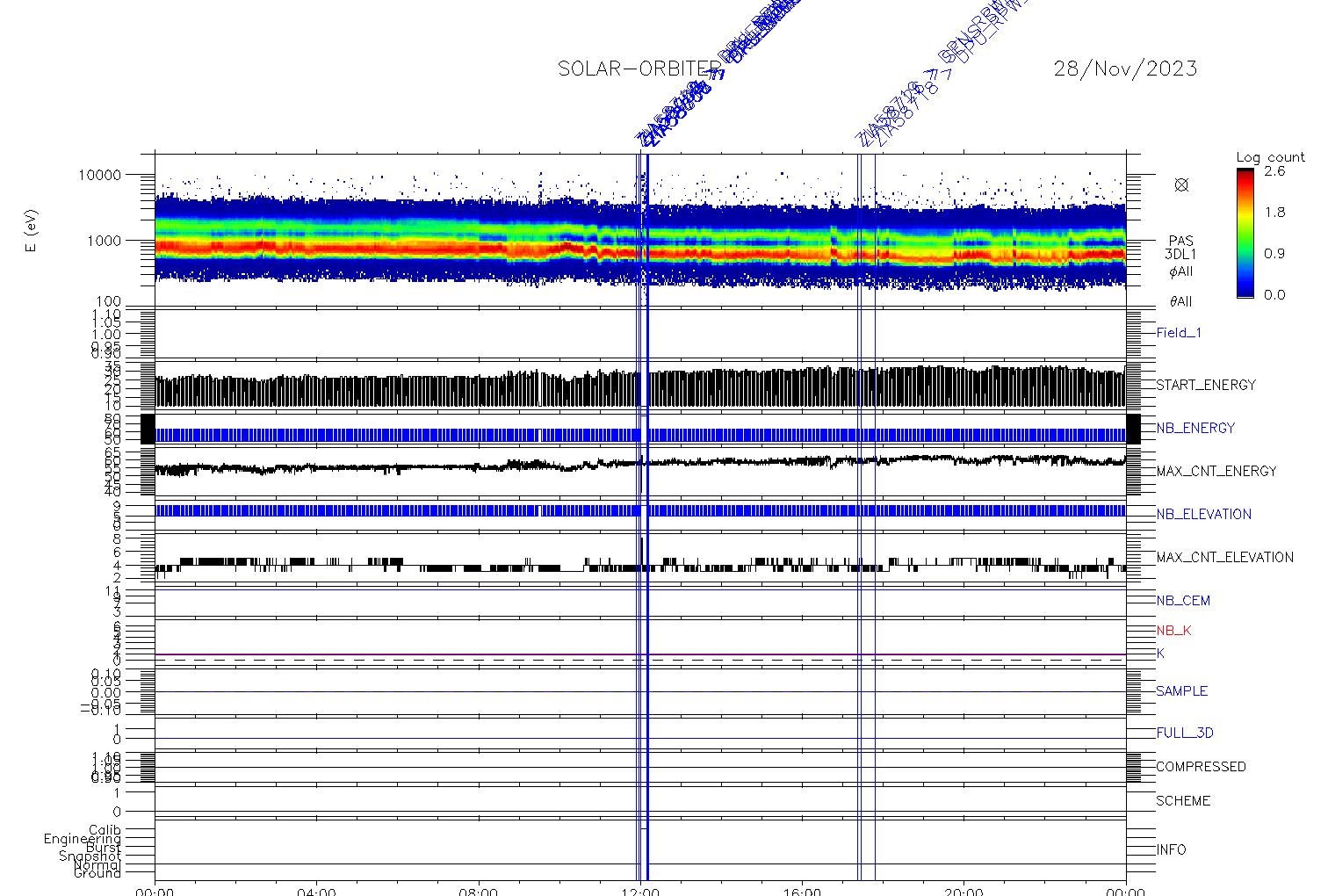1328x896 pixels.
Task: Click the dashed line in the K panel
Action: [x=640, y=660]
